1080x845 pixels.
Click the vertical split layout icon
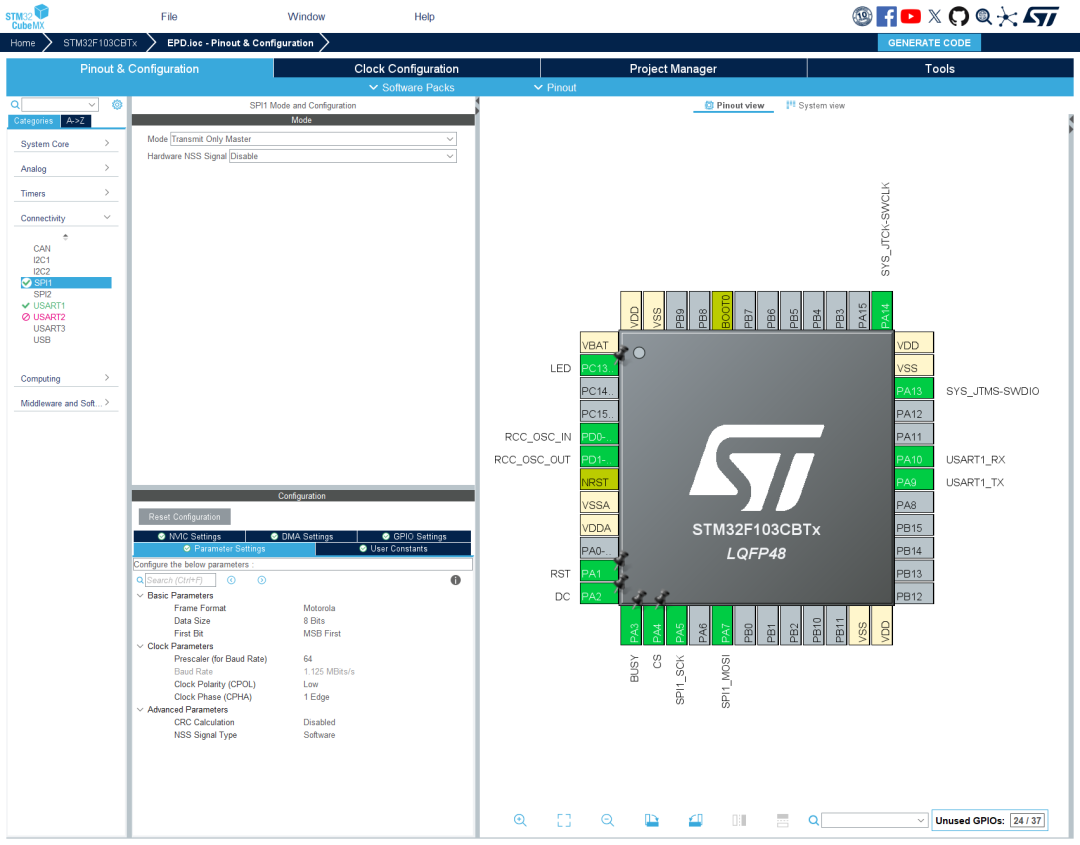pos(739,820)
